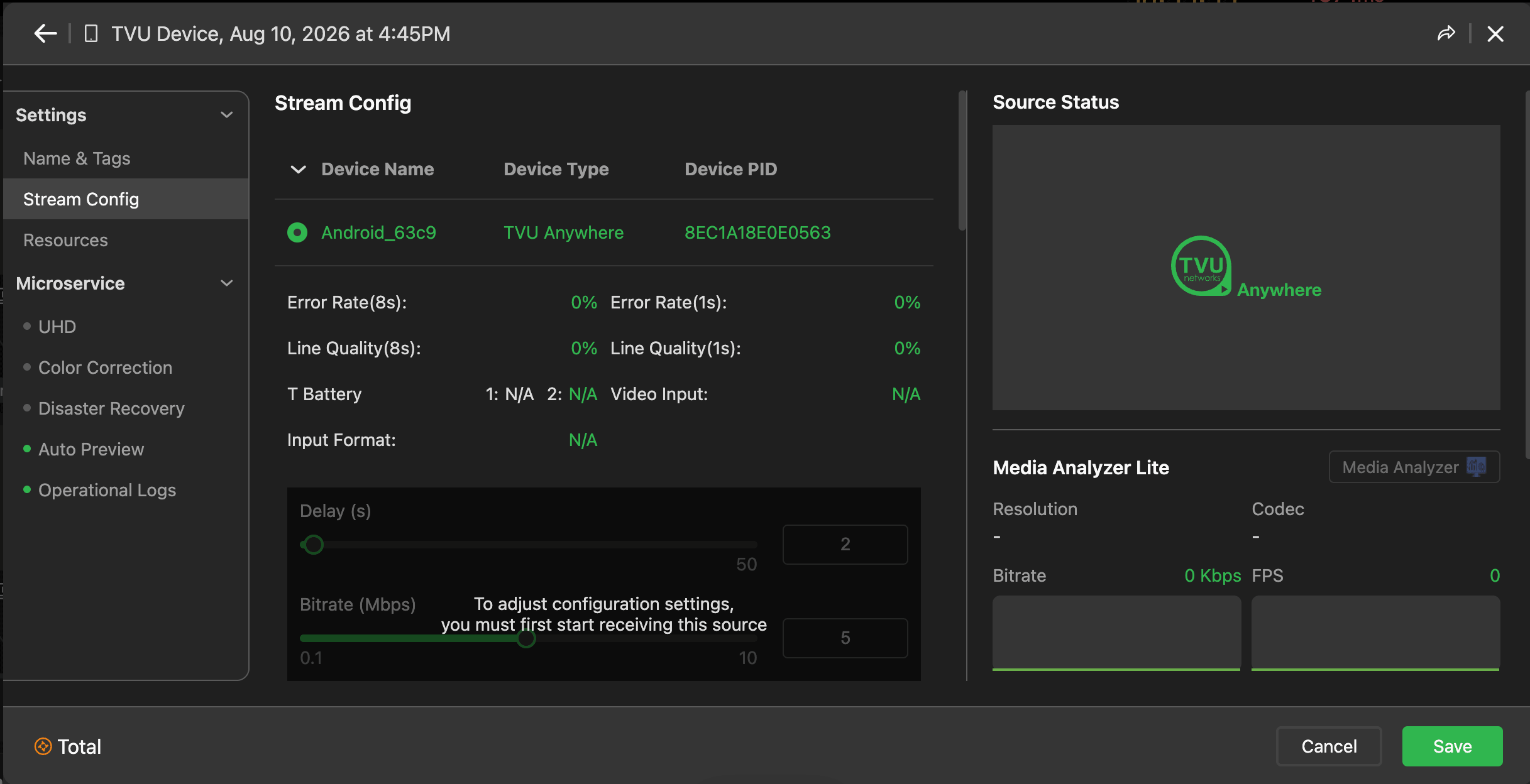
Task: Click the Input Format N/A value
Action: (x=583, y=440)
